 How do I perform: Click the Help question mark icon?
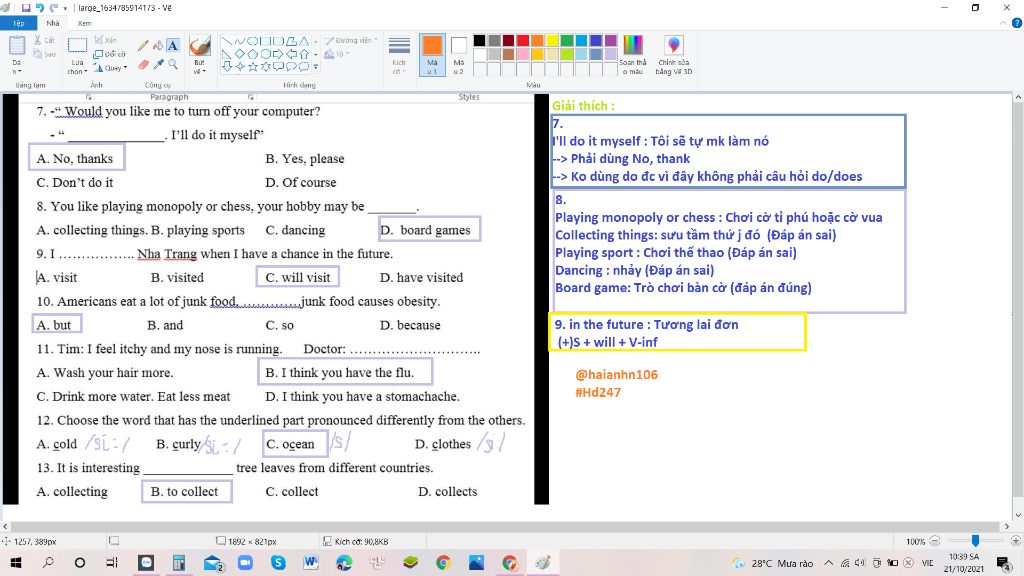coord(1016,23)
